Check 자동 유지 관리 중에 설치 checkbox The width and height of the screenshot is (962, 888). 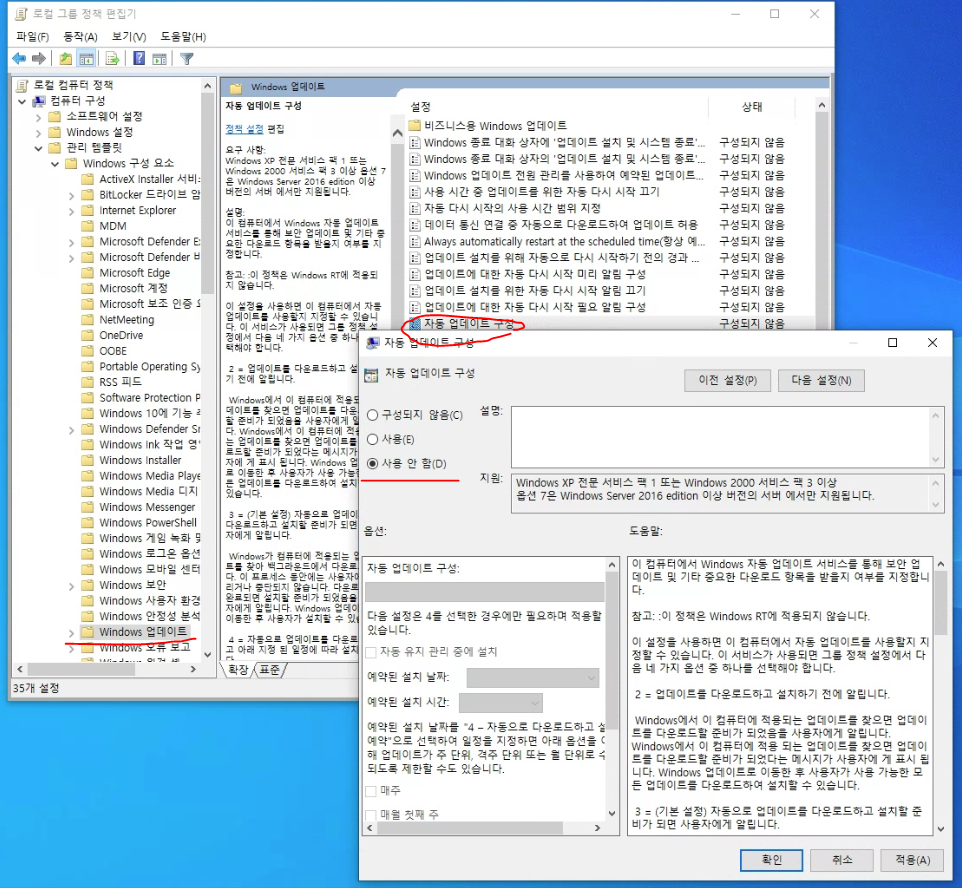coord(371,652)
